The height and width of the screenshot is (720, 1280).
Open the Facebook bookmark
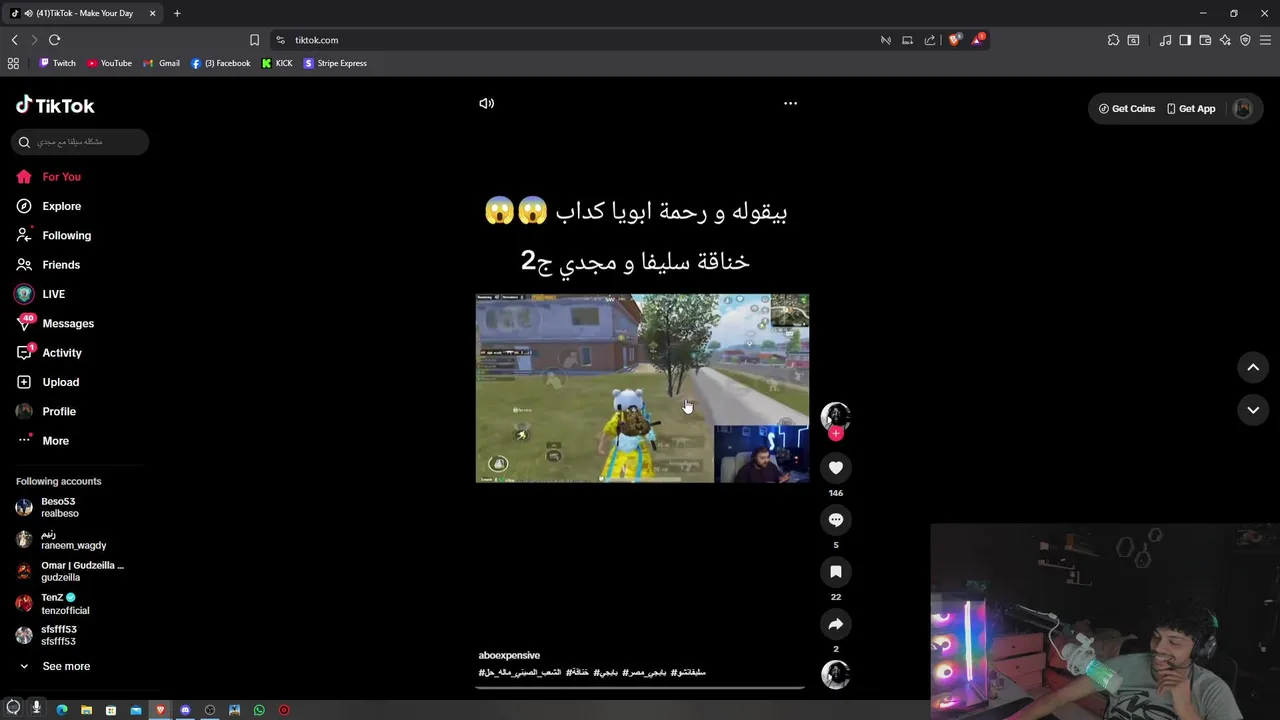click(x=220, y=63)
